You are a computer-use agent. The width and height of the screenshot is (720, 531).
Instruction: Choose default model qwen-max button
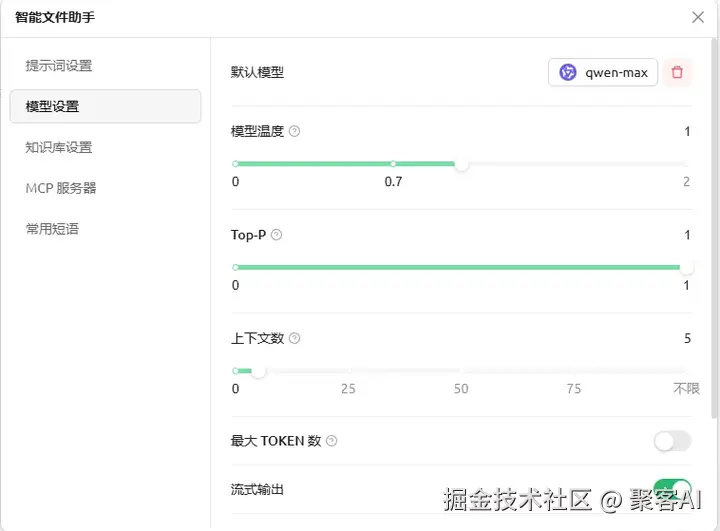(x=603, y=72)
